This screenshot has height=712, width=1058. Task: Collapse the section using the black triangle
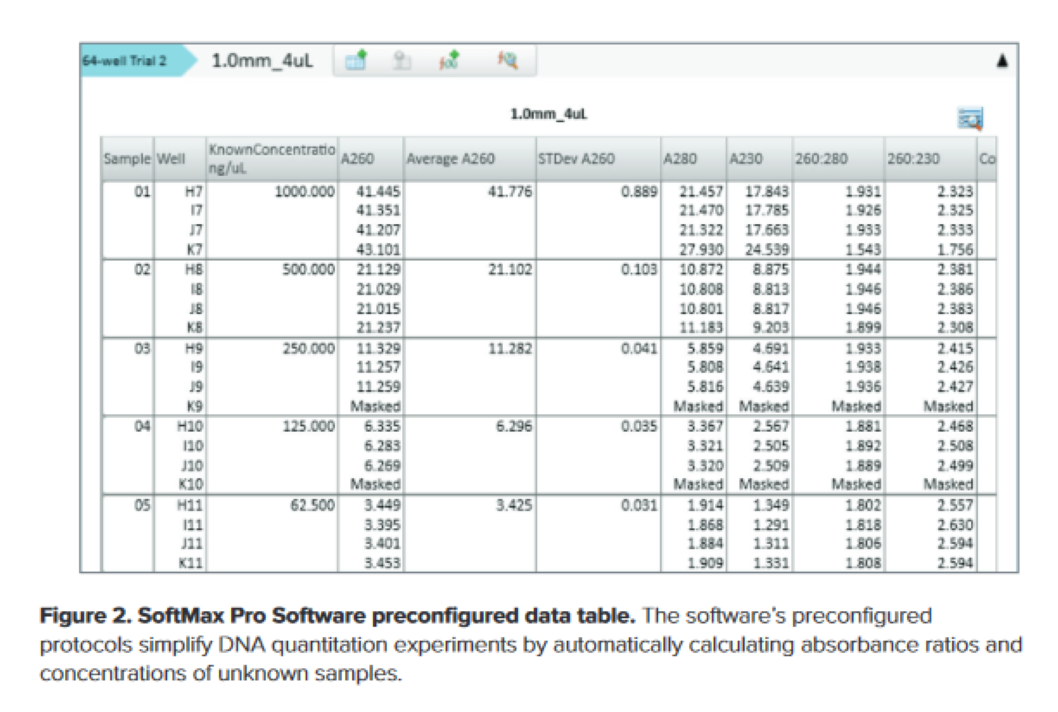[1002, 62]
